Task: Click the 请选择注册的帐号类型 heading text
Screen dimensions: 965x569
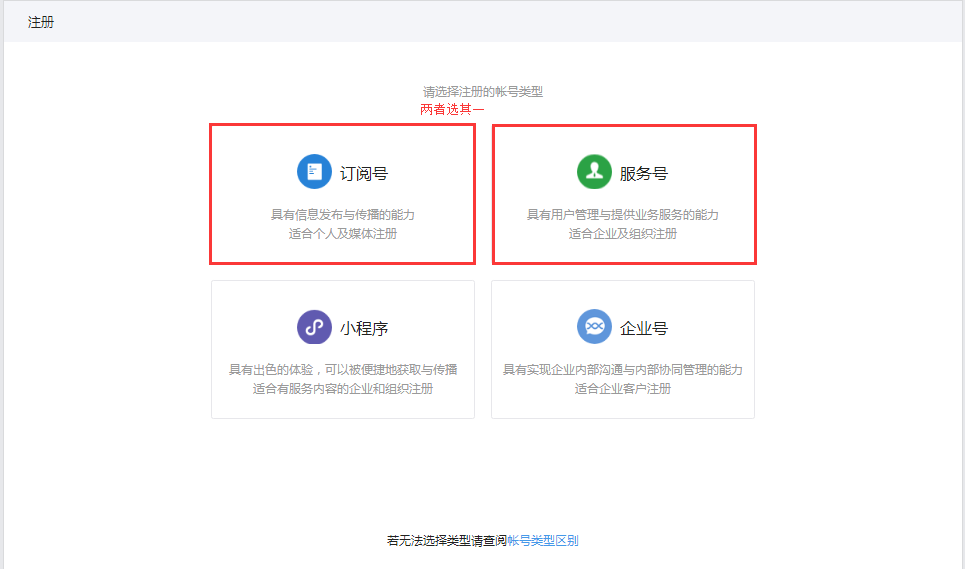Action: coord(482,92)
